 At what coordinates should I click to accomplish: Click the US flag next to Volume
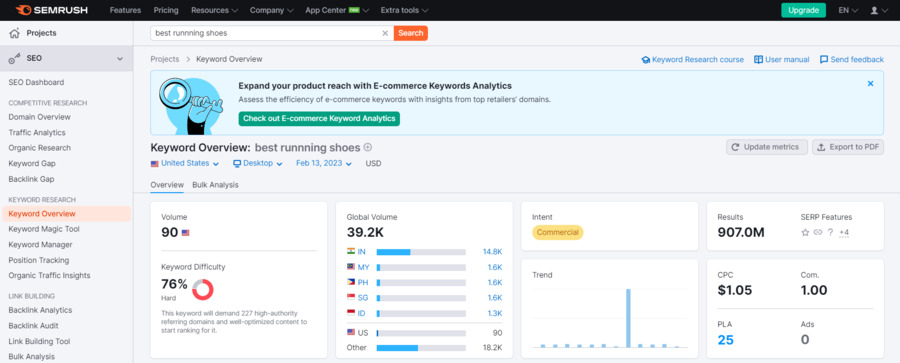tap(185, 233)
